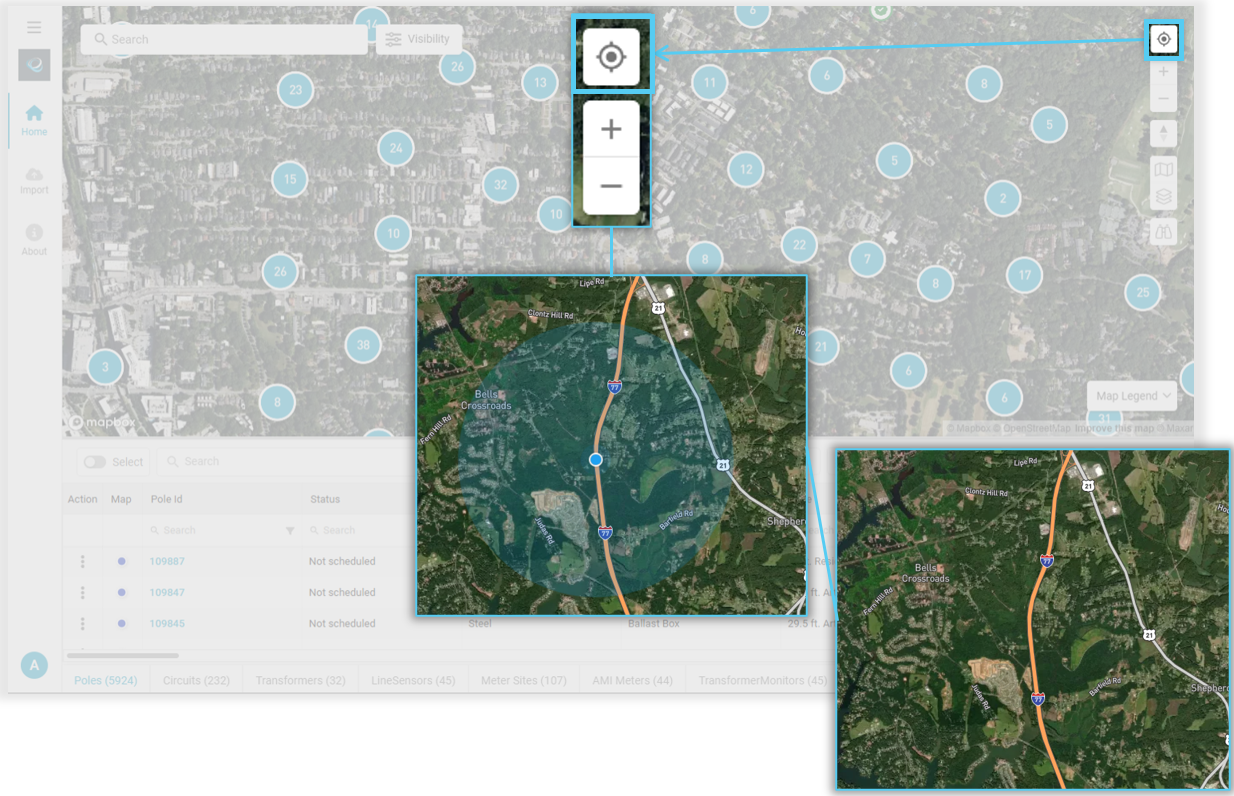Viewport: 1234px width, 796px height.
Task: Click the filter funnel in the Pole Id column
Action: click(x=290, y=530)
